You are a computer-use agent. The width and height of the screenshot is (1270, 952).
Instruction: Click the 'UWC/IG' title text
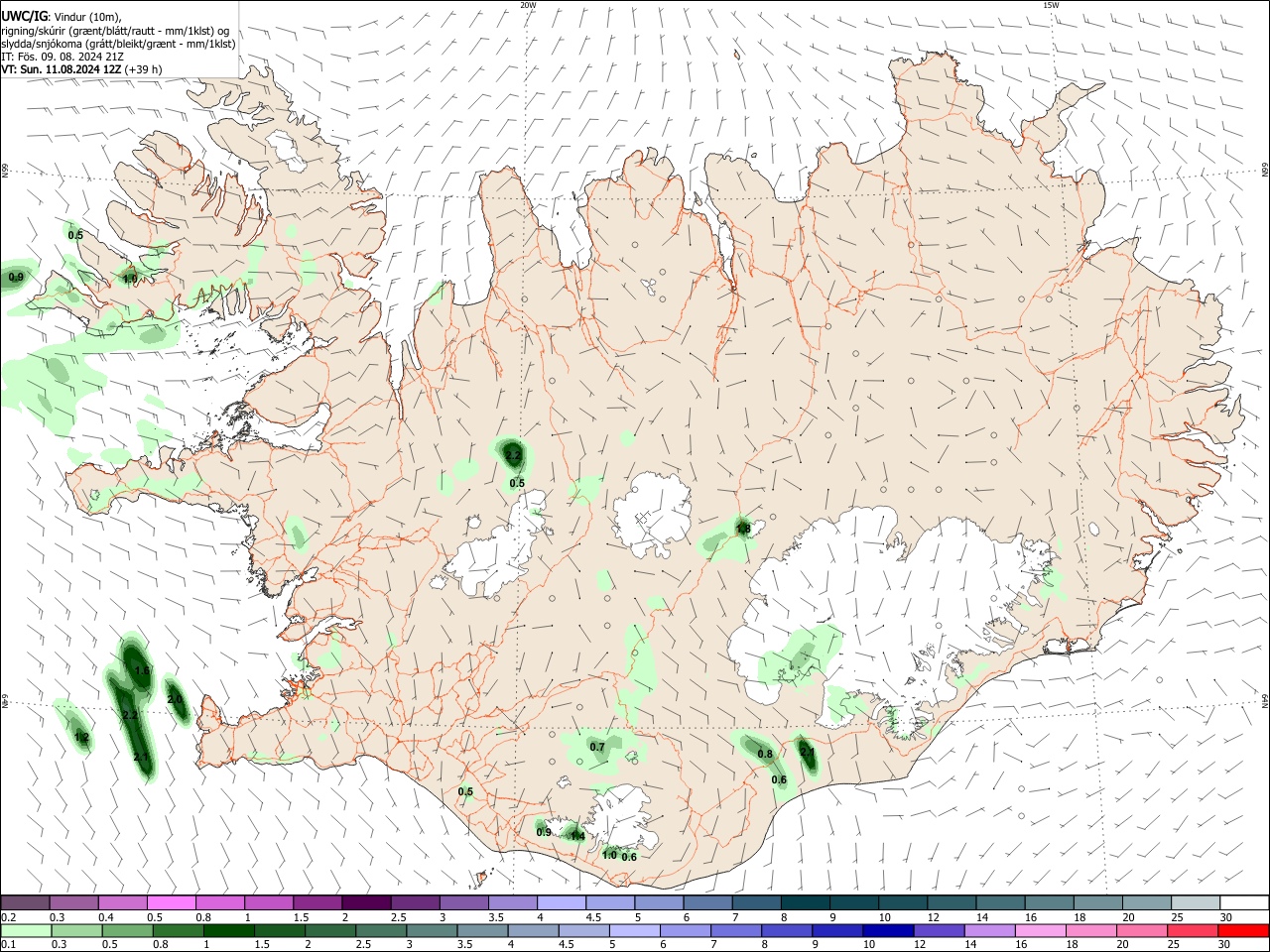tap(24, 16)
